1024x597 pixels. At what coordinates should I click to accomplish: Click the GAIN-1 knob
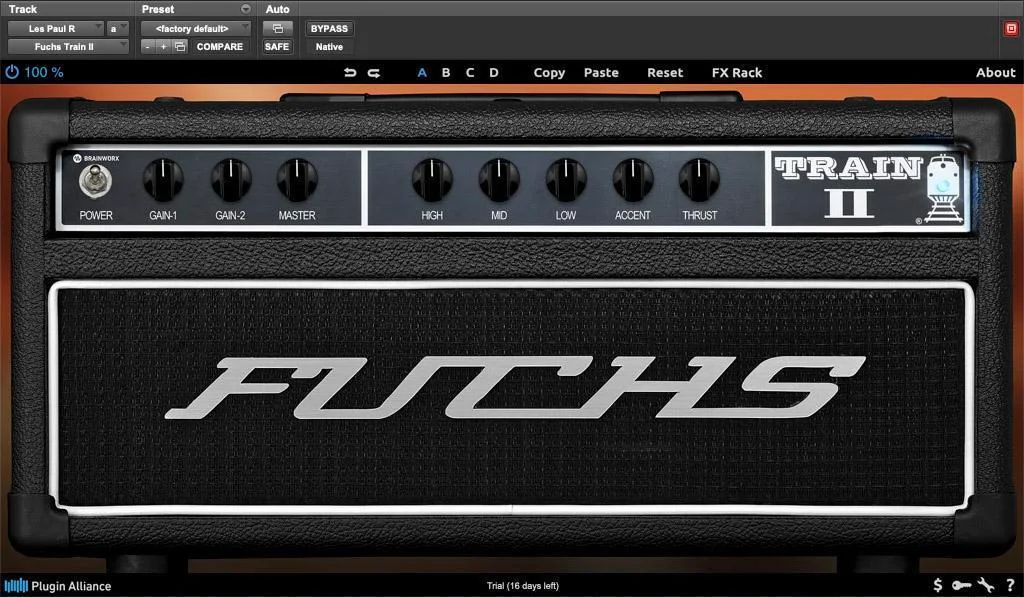pos(163,180)
